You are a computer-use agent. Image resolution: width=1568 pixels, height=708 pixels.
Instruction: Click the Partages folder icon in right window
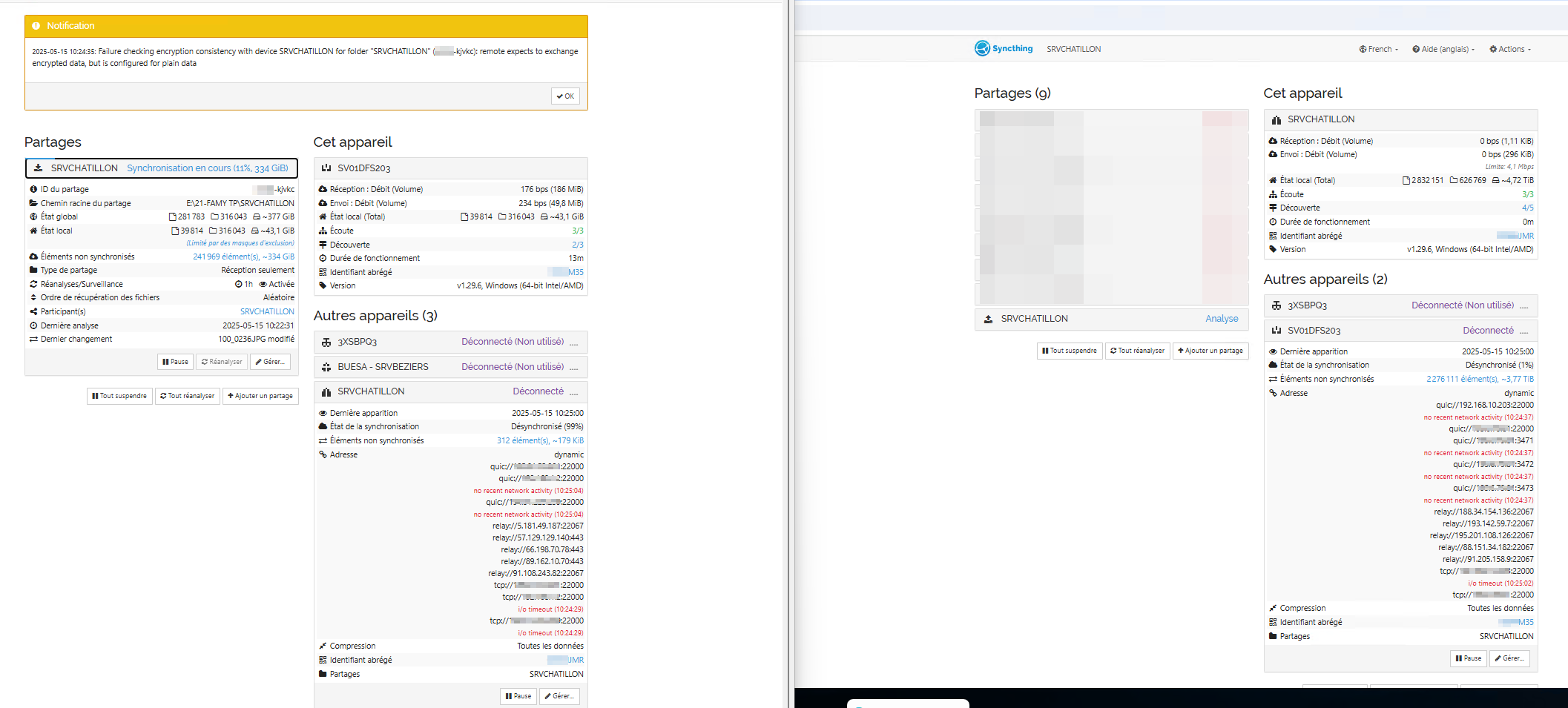click(x=1273, y=636)
